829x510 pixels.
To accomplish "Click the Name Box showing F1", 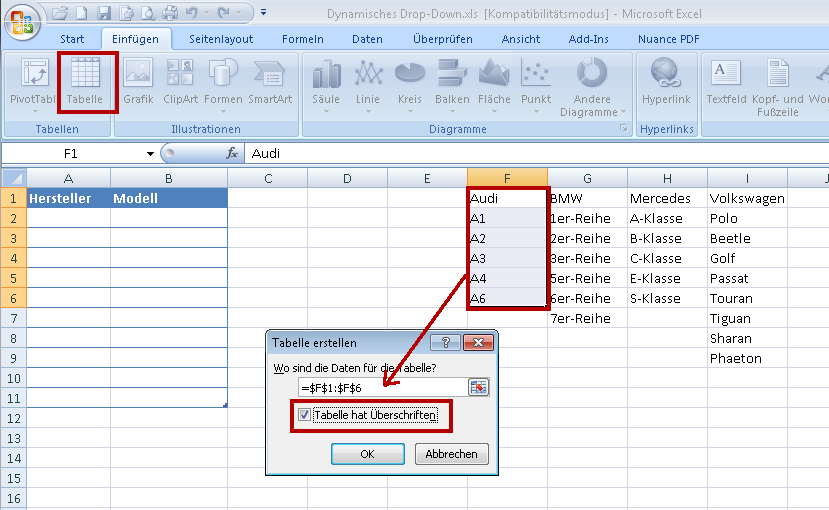I will [x=72, y=154].
